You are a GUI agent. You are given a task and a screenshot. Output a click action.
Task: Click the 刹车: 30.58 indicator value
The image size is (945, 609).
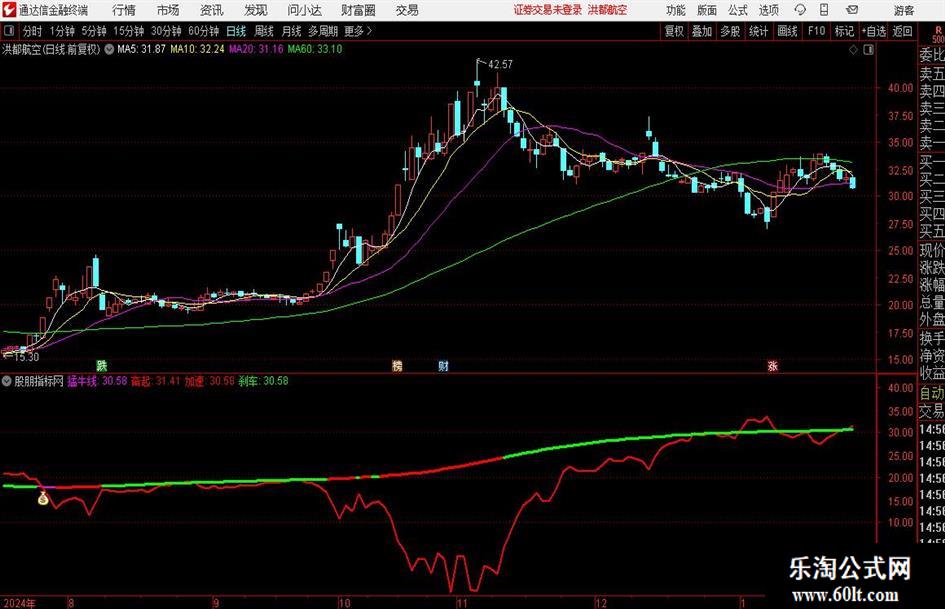[263, 381]
